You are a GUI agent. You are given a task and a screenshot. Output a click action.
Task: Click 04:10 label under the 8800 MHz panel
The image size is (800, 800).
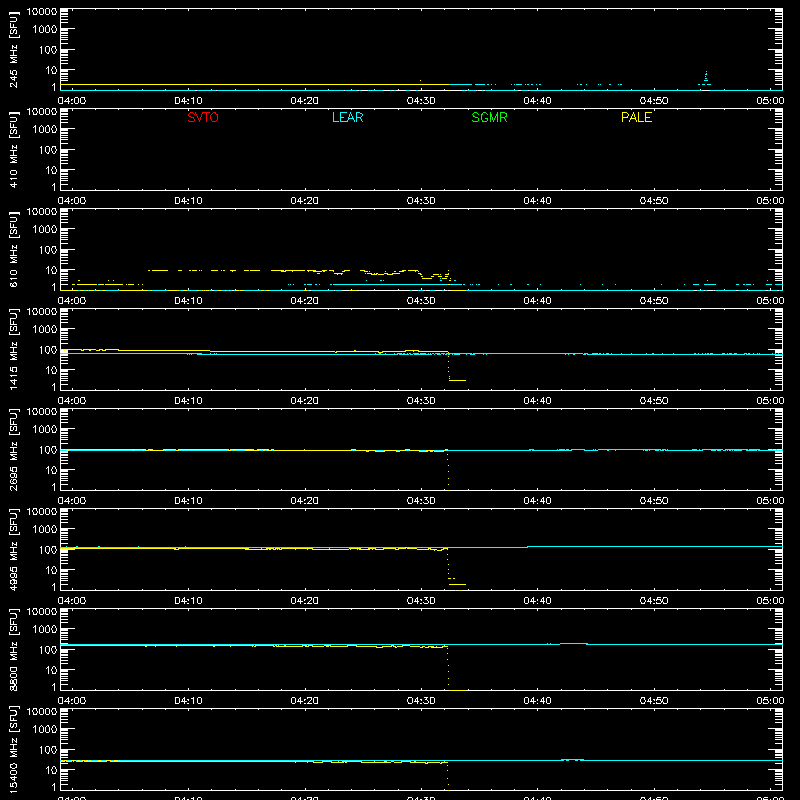tap(188, 701)
